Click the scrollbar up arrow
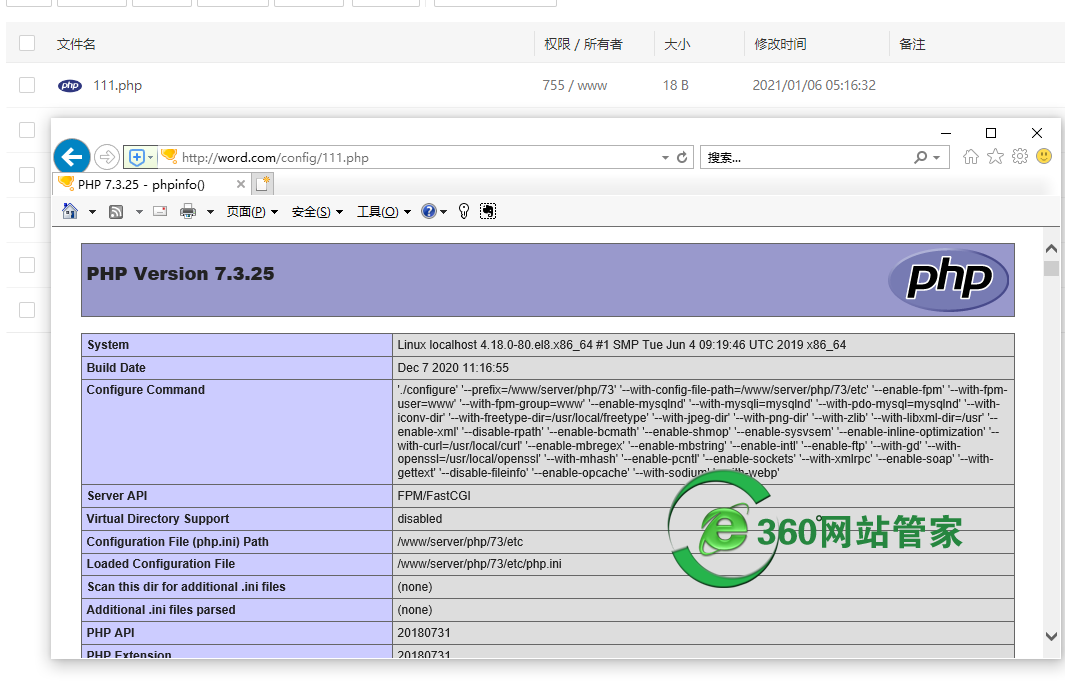1065x688 pixels. point(1051,249)
